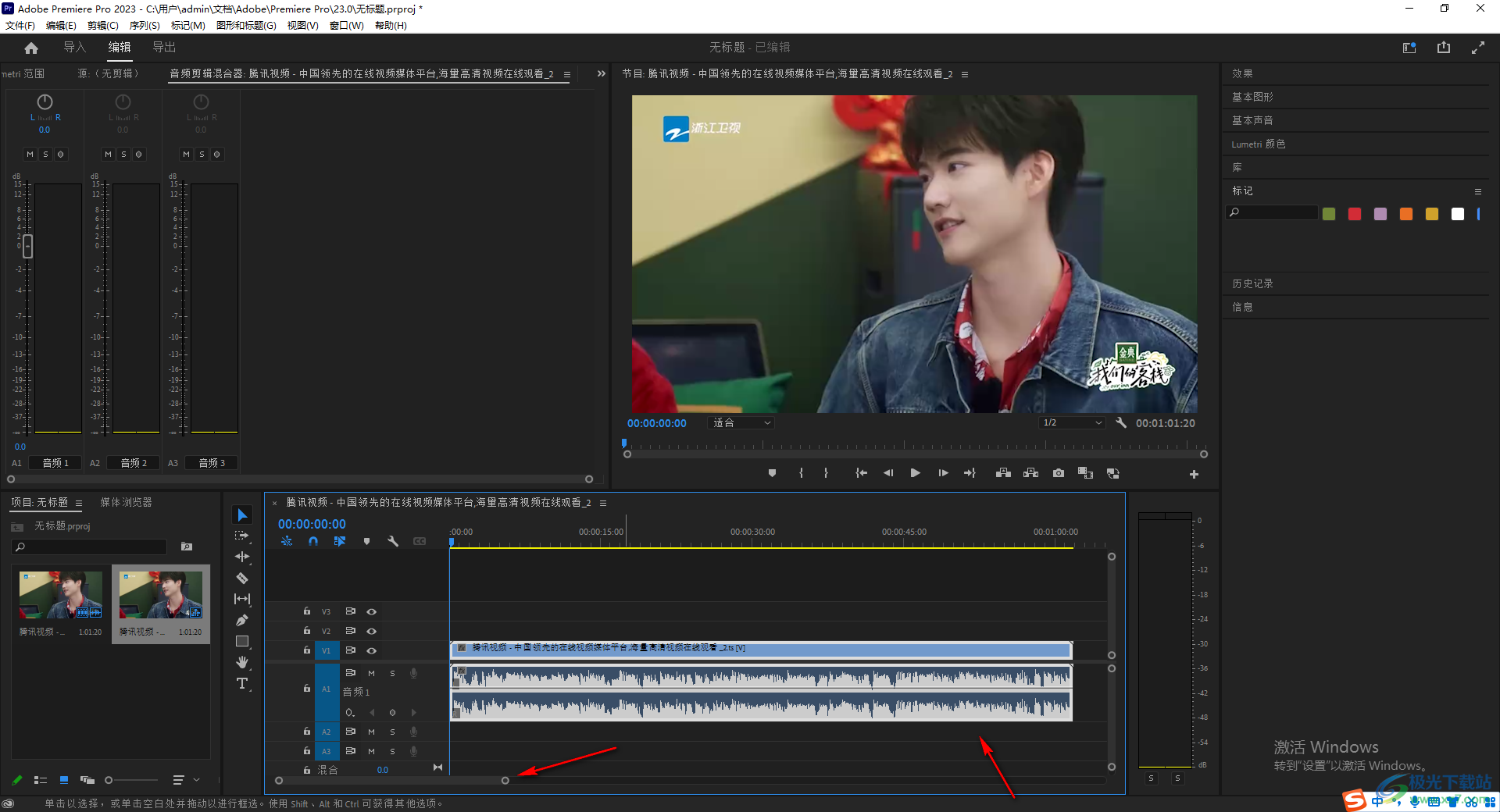Toggle V2 track output eye

[372, 631]
